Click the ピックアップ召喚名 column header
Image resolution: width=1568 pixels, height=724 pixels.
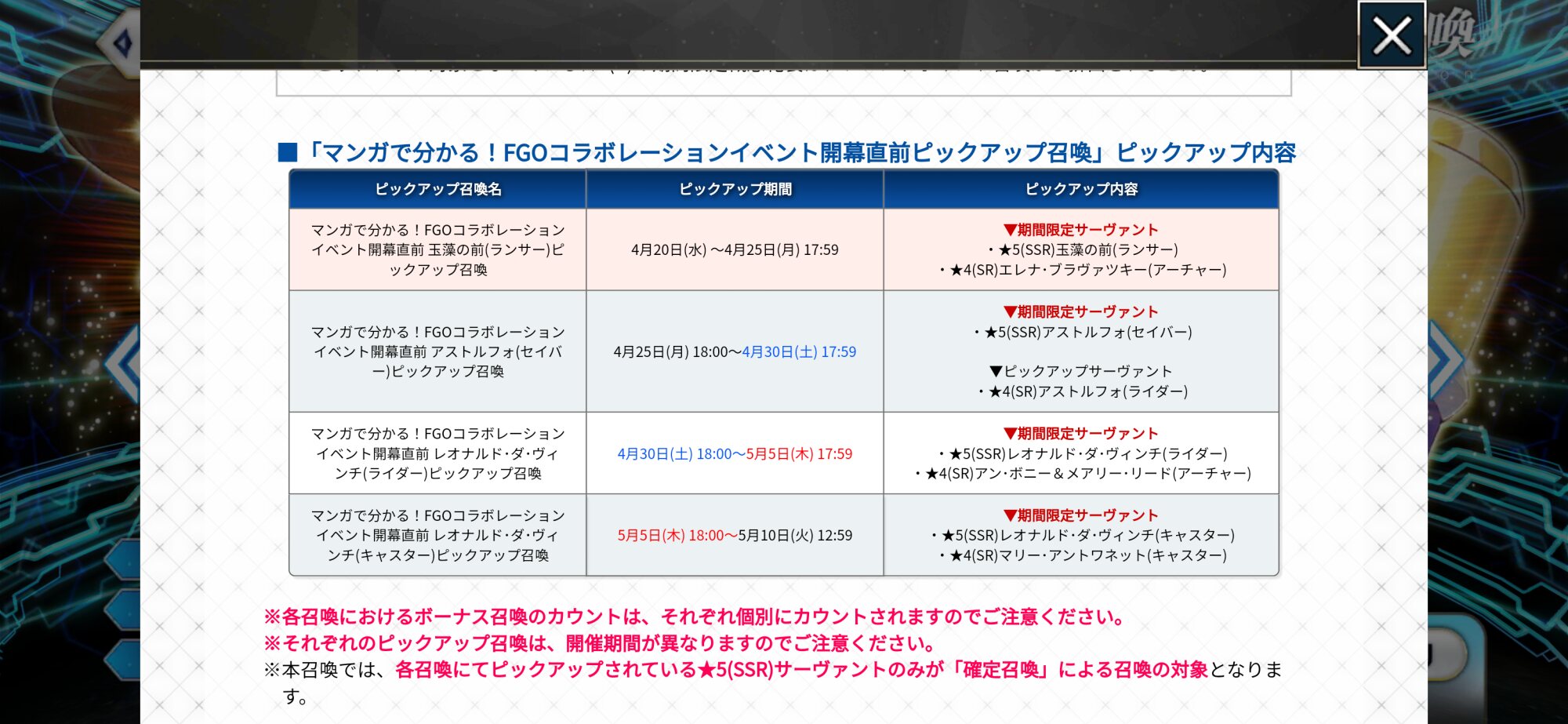[437, 189]
